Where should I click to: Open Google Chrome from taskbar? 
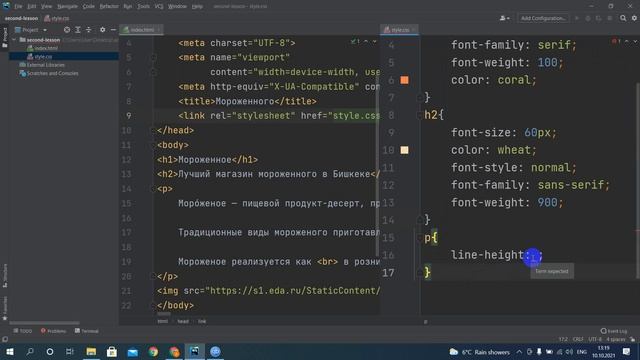[153, 352]
